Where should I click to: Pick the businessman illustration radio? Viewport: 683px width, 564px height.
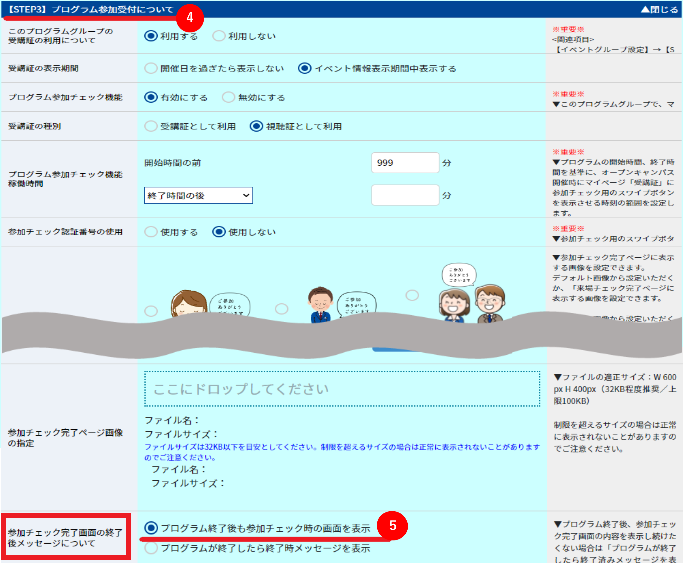[281, 309]
